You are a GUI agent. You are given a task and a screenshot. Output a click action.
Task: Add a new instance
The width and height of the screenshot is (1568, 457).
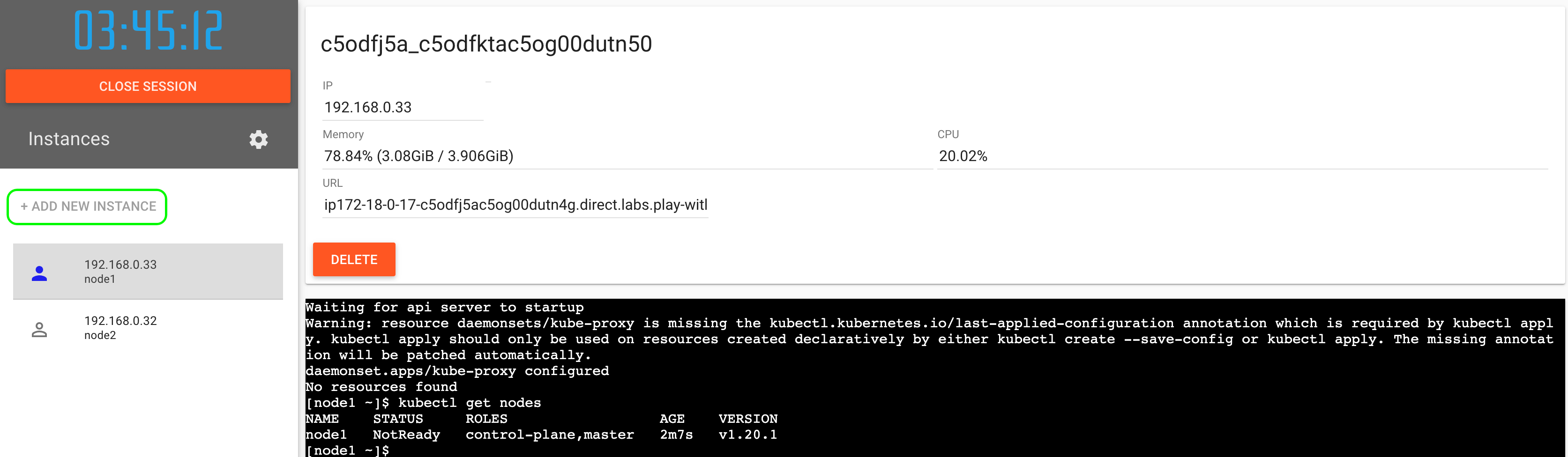[87, 207]
